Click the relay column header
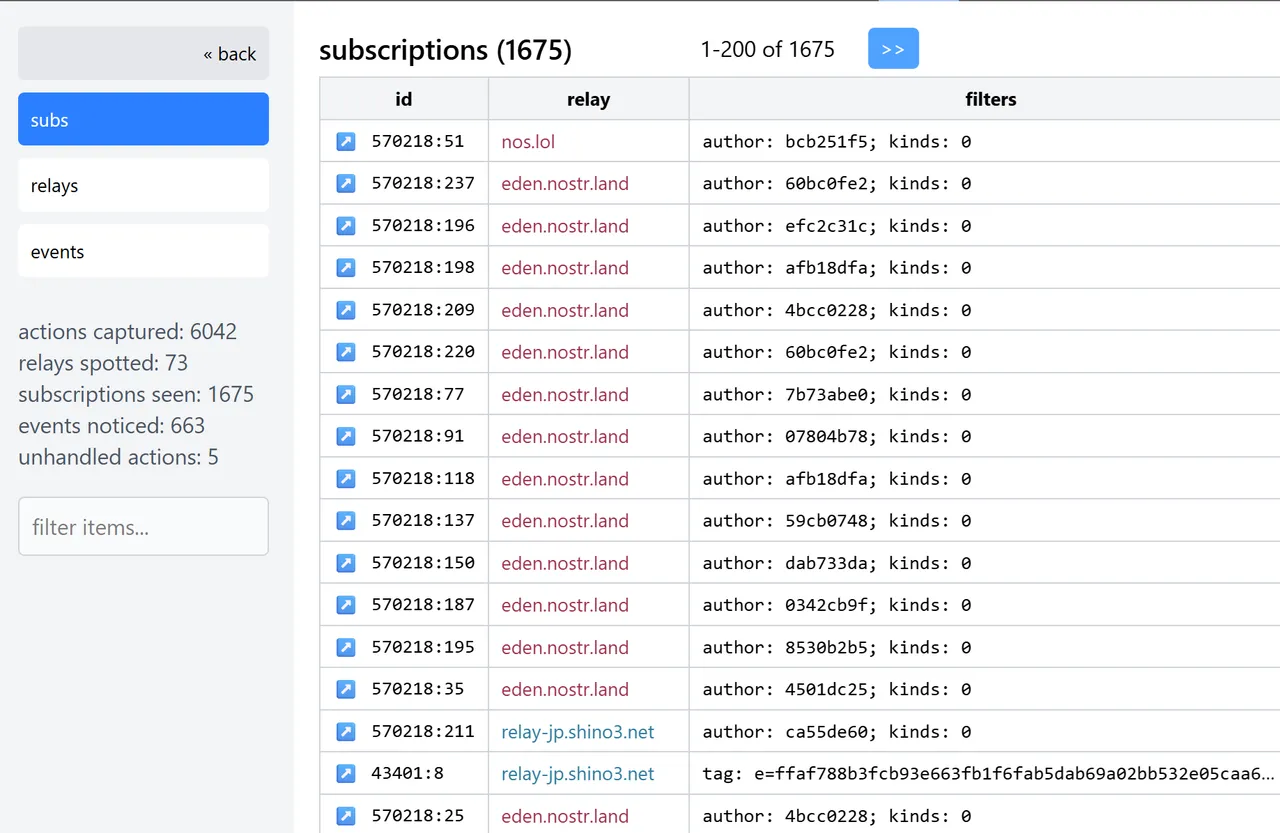This screenshot has height=833, width=1280. [588, 99]
